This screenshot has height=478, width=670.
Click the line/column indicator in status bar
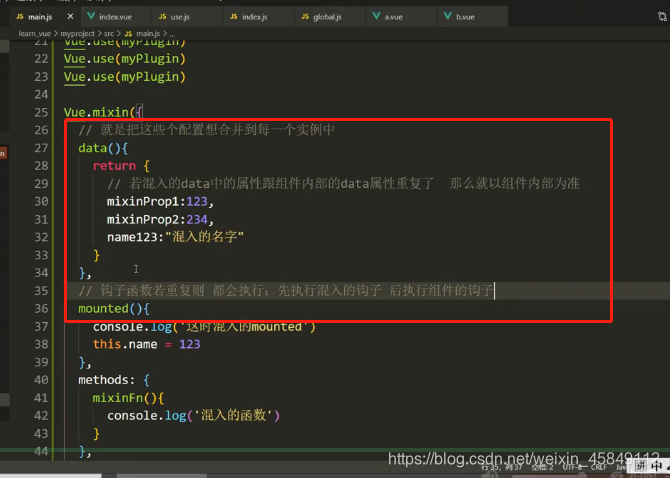pyautogui.click(x=501, y=467)
